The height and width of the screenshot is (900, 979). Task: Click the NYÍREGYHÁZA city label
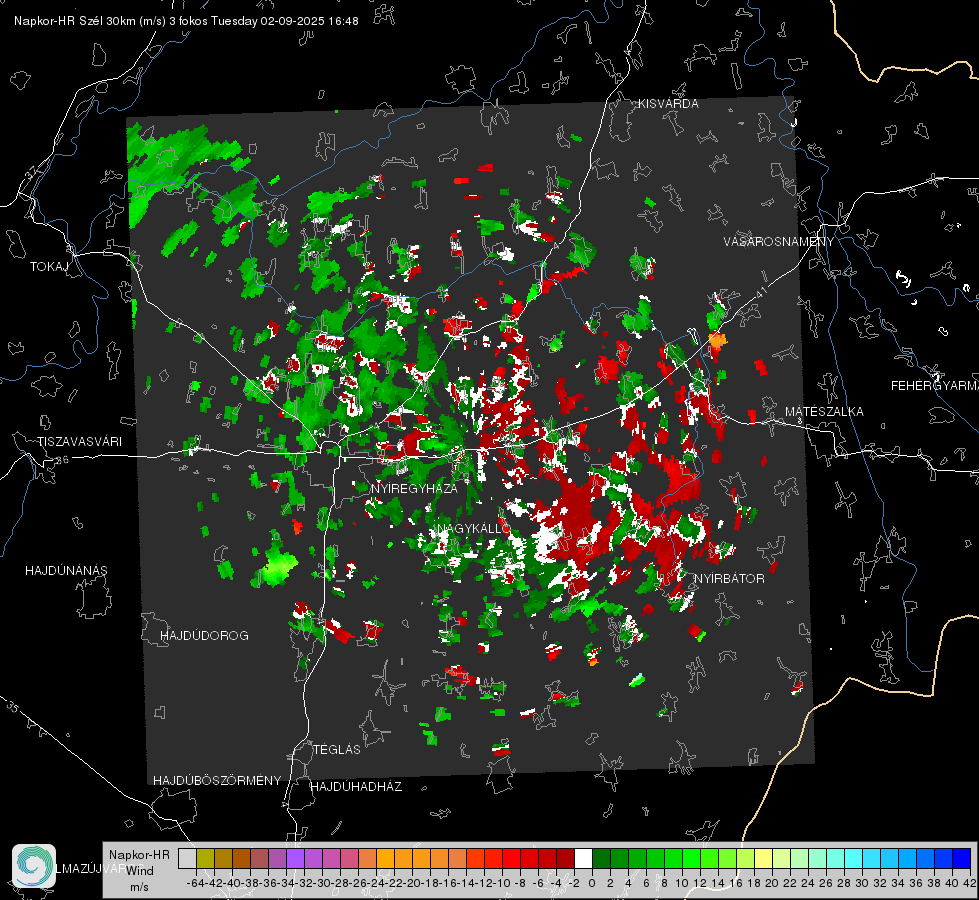tap(414, 489)
